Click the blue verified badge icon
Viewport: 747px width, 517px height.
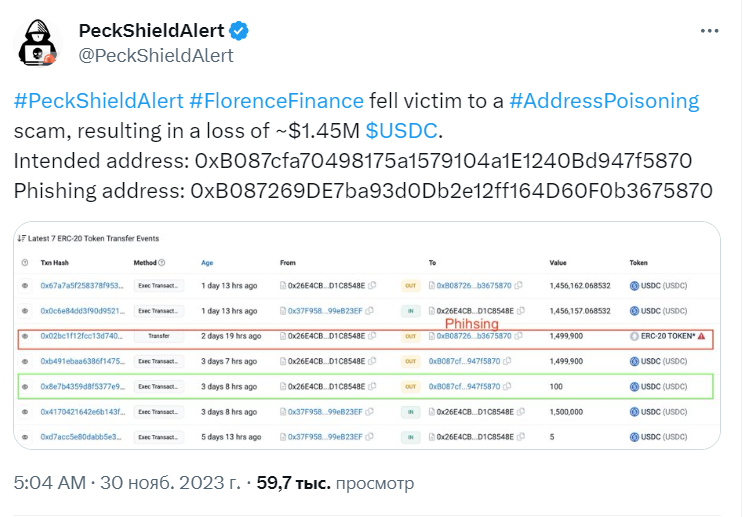pos(239,31)
